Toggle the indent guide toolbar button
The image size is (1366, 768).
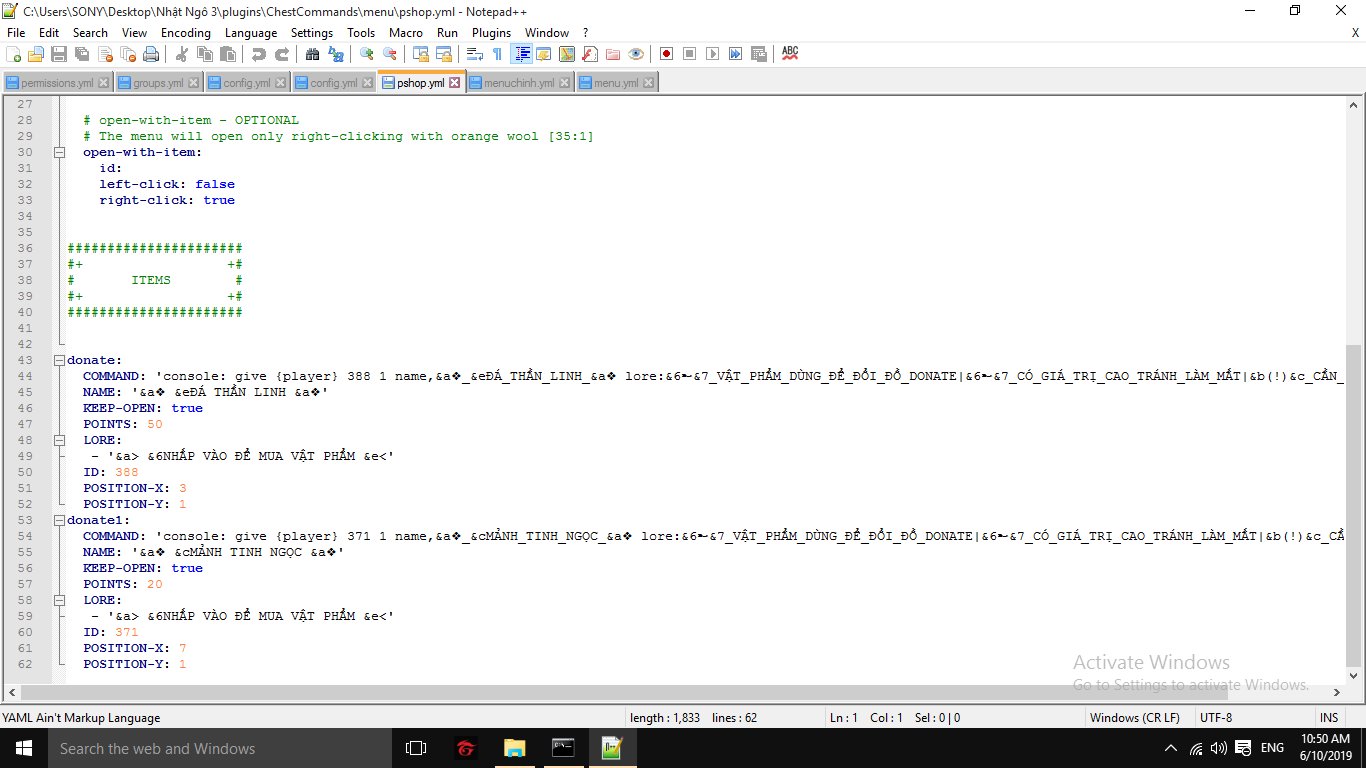tap(521, 54)
